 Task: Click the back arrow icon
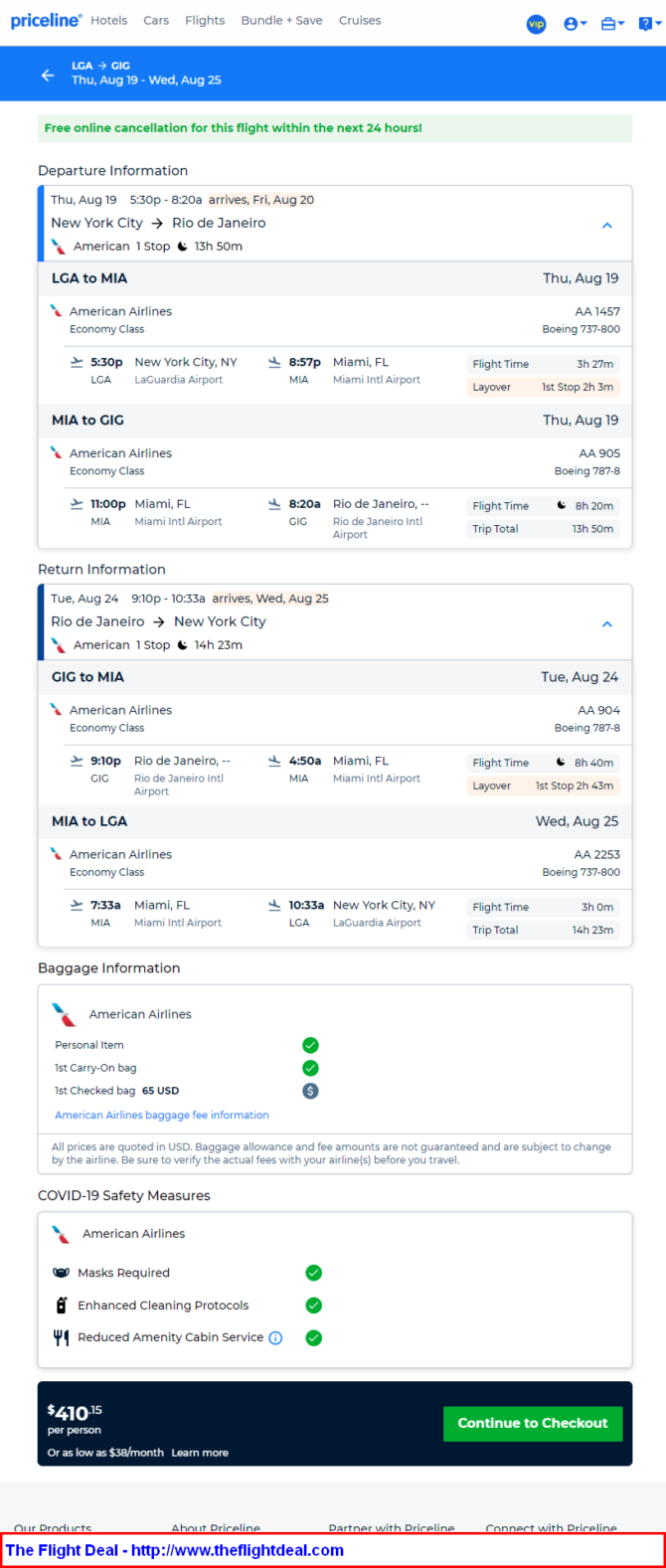point(48,75)
